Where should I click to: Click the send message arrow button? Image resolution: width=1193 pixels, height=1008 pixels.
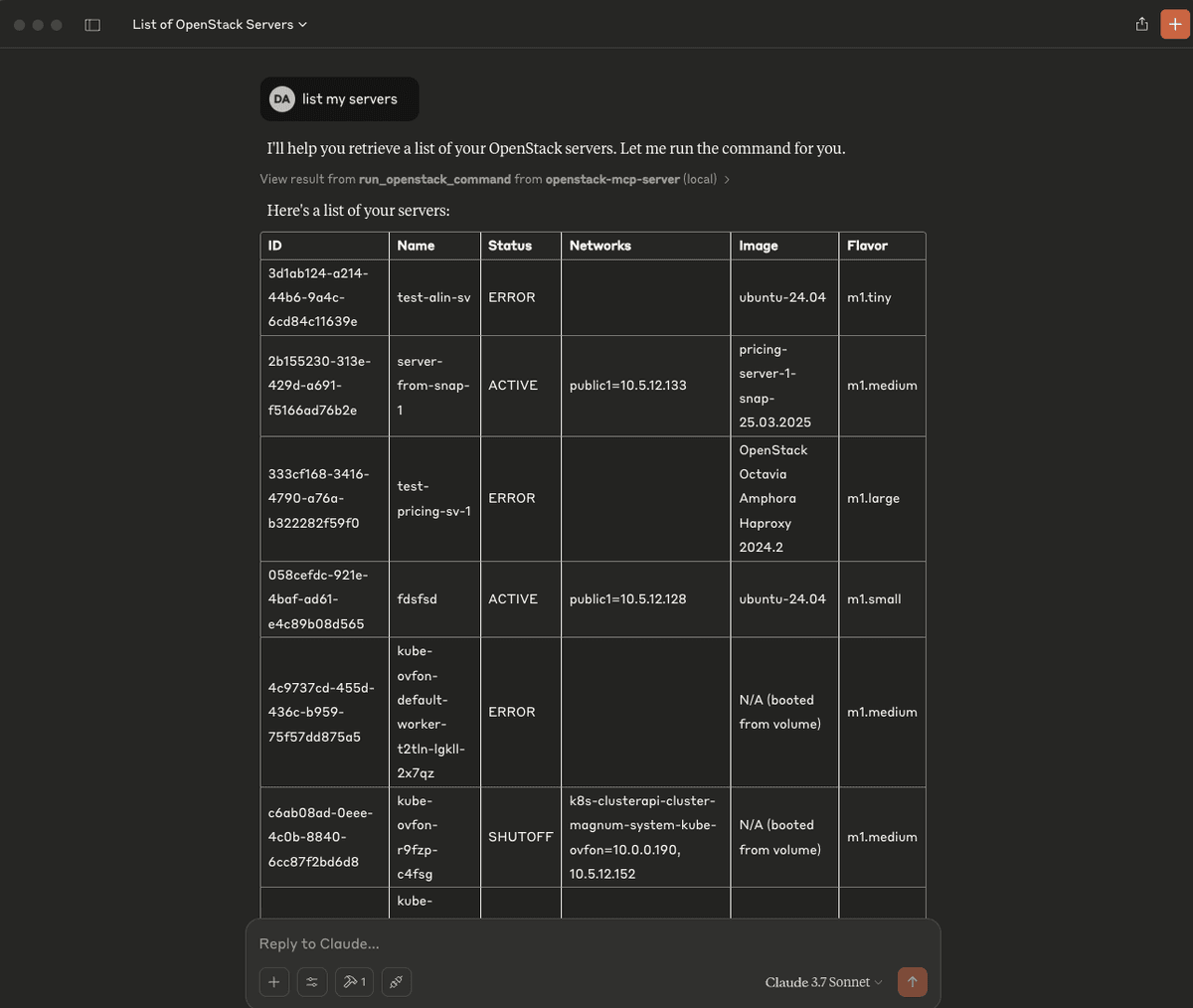click(x=912, y=982)
